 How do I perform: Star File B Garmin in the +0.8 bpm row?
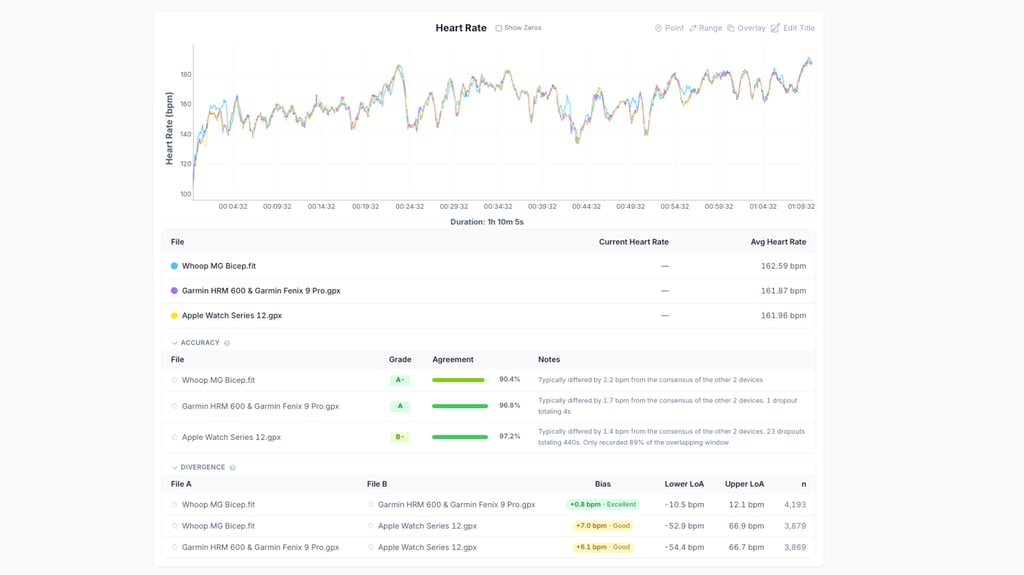pyautogui.click(x=371, y=504)
